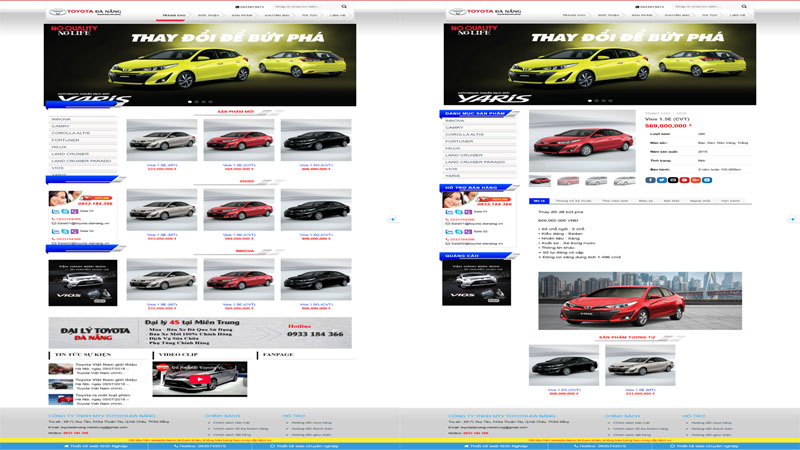Switch to Mô tả tab on product page
The height and width of the screenshot is (450, 800).
(539, 201)
